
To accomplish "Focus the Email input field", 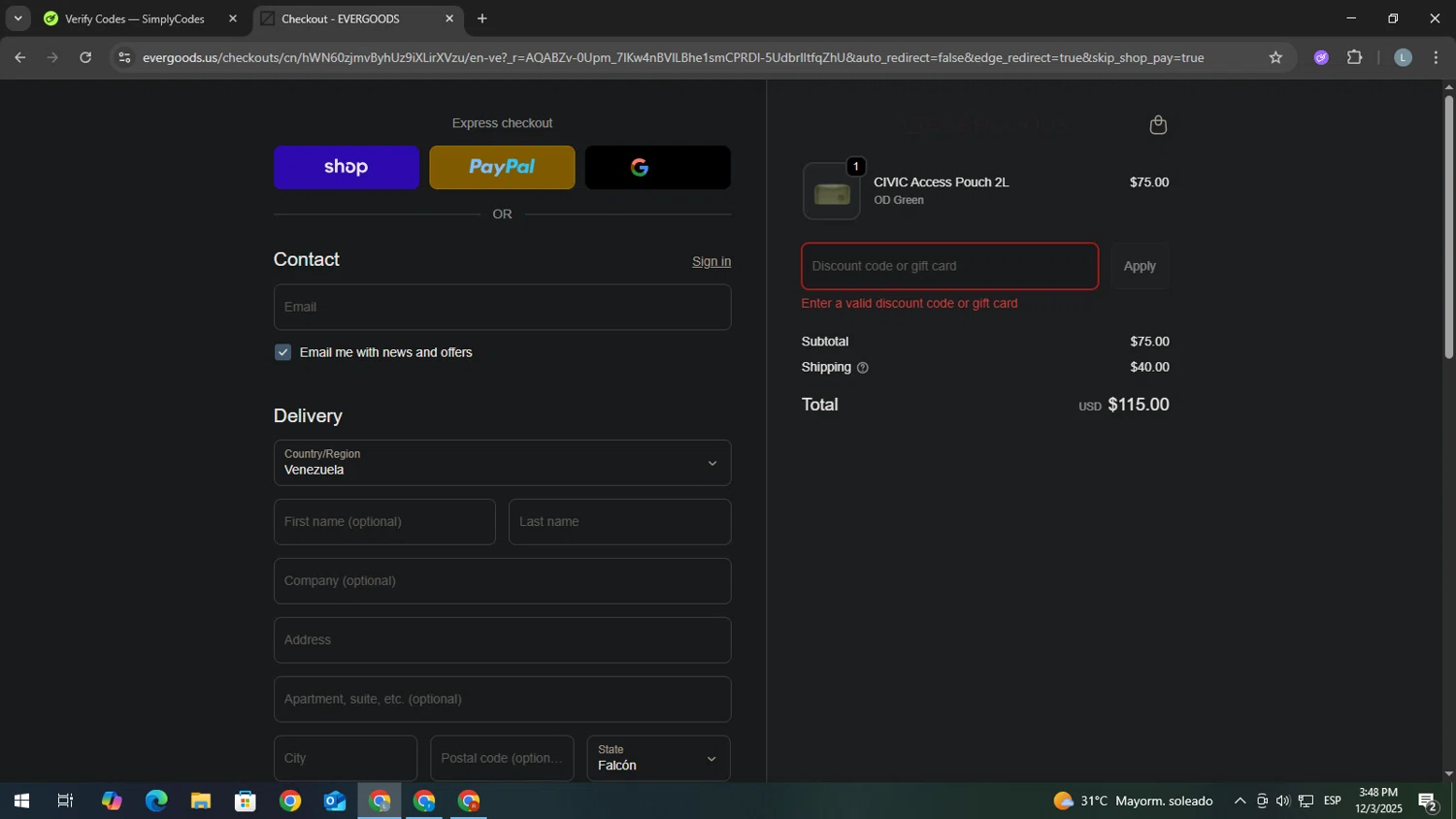I will tap(502, 307).
